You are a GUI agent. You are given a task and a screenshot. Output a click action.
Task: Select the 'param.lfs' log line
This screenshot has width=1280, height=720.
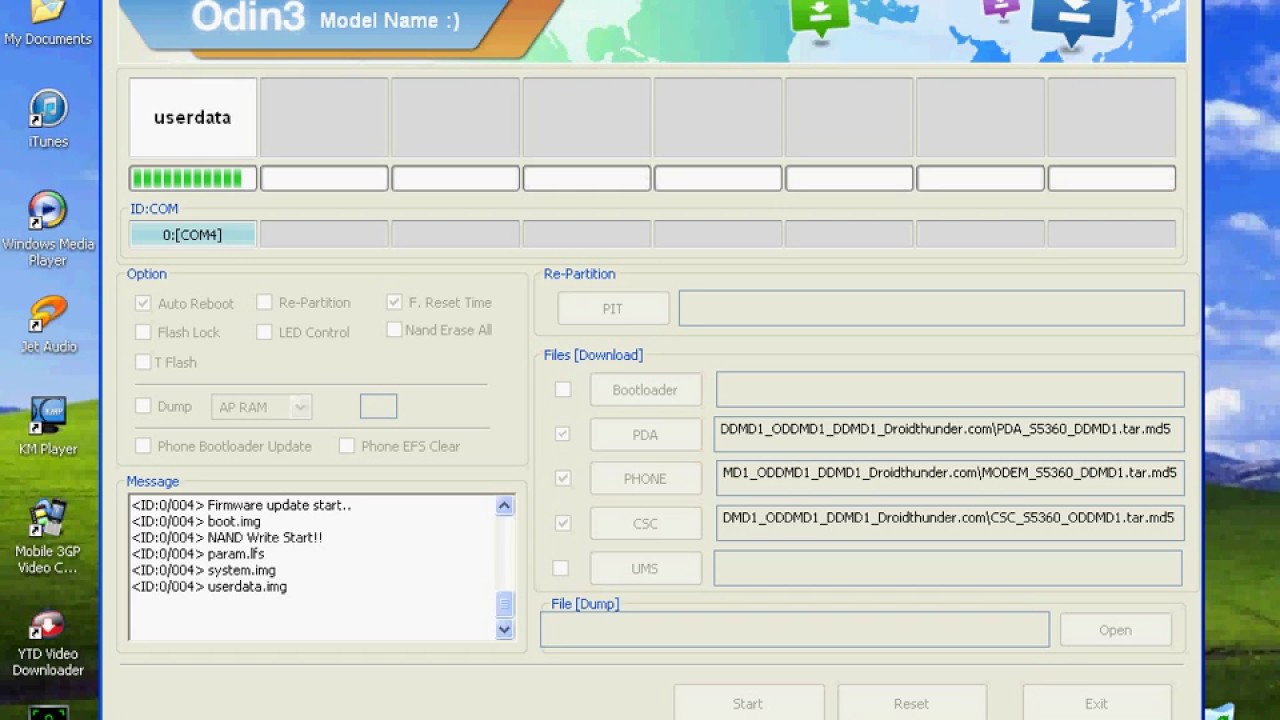pyautogui.click(x=199, y=554)
